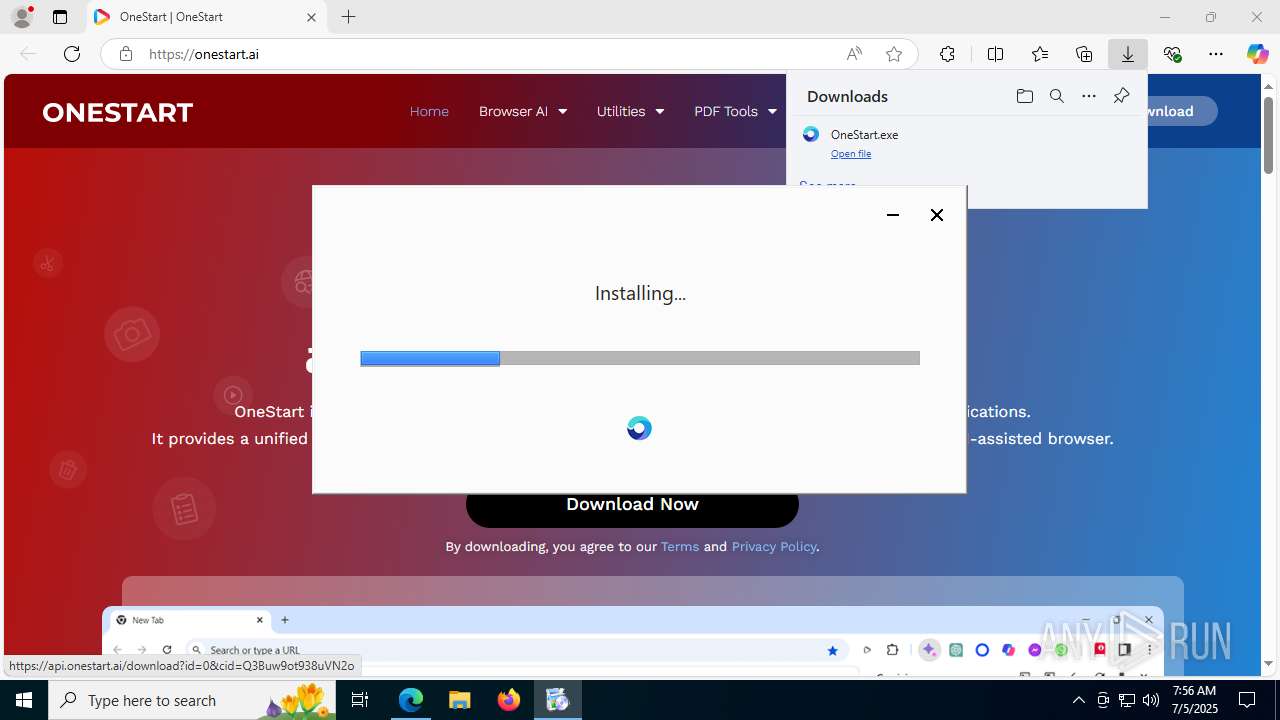Go to Home menu item
Viewport: 1280px width, 720px height.
(x=429, y=111)
